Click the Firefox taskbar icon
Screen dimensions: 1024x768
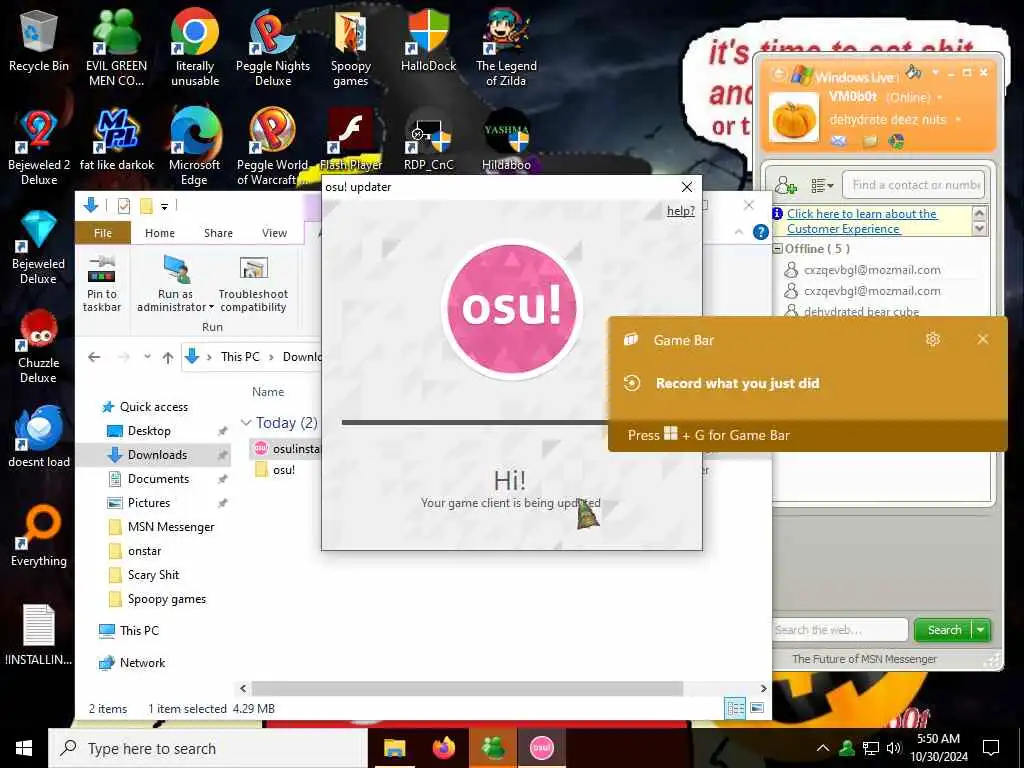(443, 748)
